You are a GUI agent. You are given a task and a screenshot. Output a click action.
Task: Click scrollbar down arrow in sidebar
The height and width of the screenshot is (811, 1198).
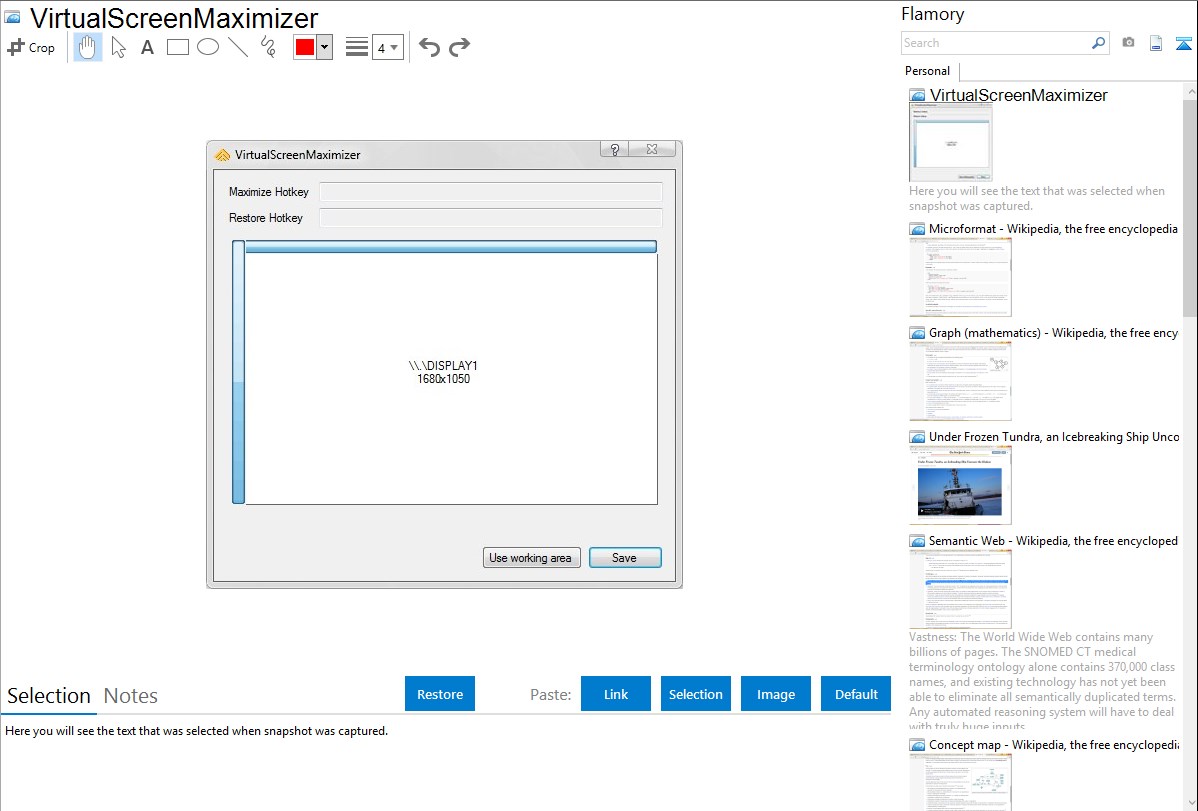(1191, 803)
